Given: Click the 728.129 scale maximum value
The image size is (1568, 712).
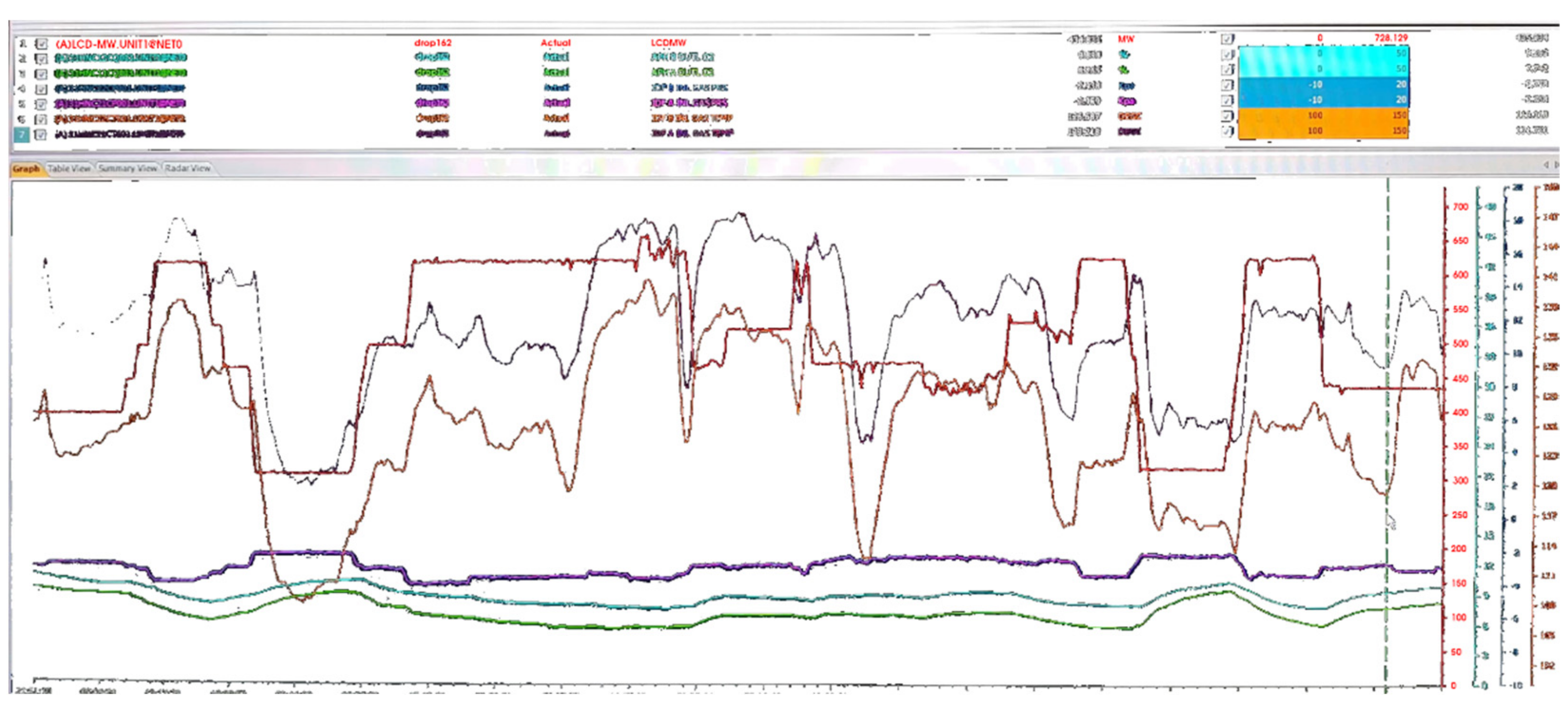Looking at the screenshot, I should (x=1390, y=38).
